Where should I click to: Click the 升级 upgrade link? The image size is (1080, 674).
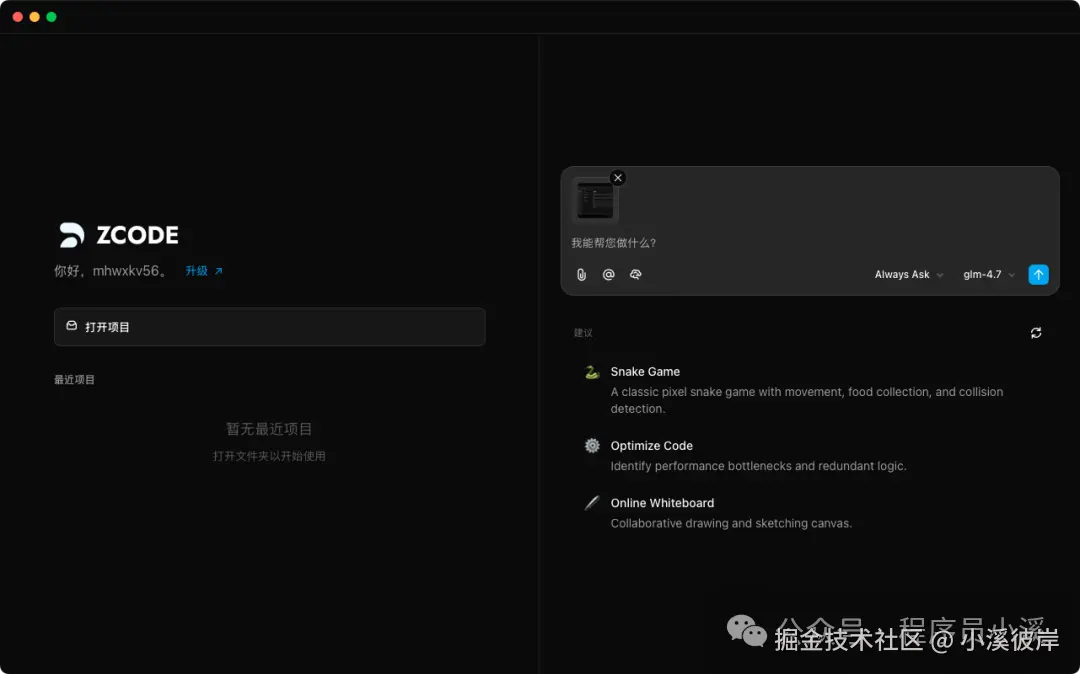pyautogui.click(x=196, y=270)
